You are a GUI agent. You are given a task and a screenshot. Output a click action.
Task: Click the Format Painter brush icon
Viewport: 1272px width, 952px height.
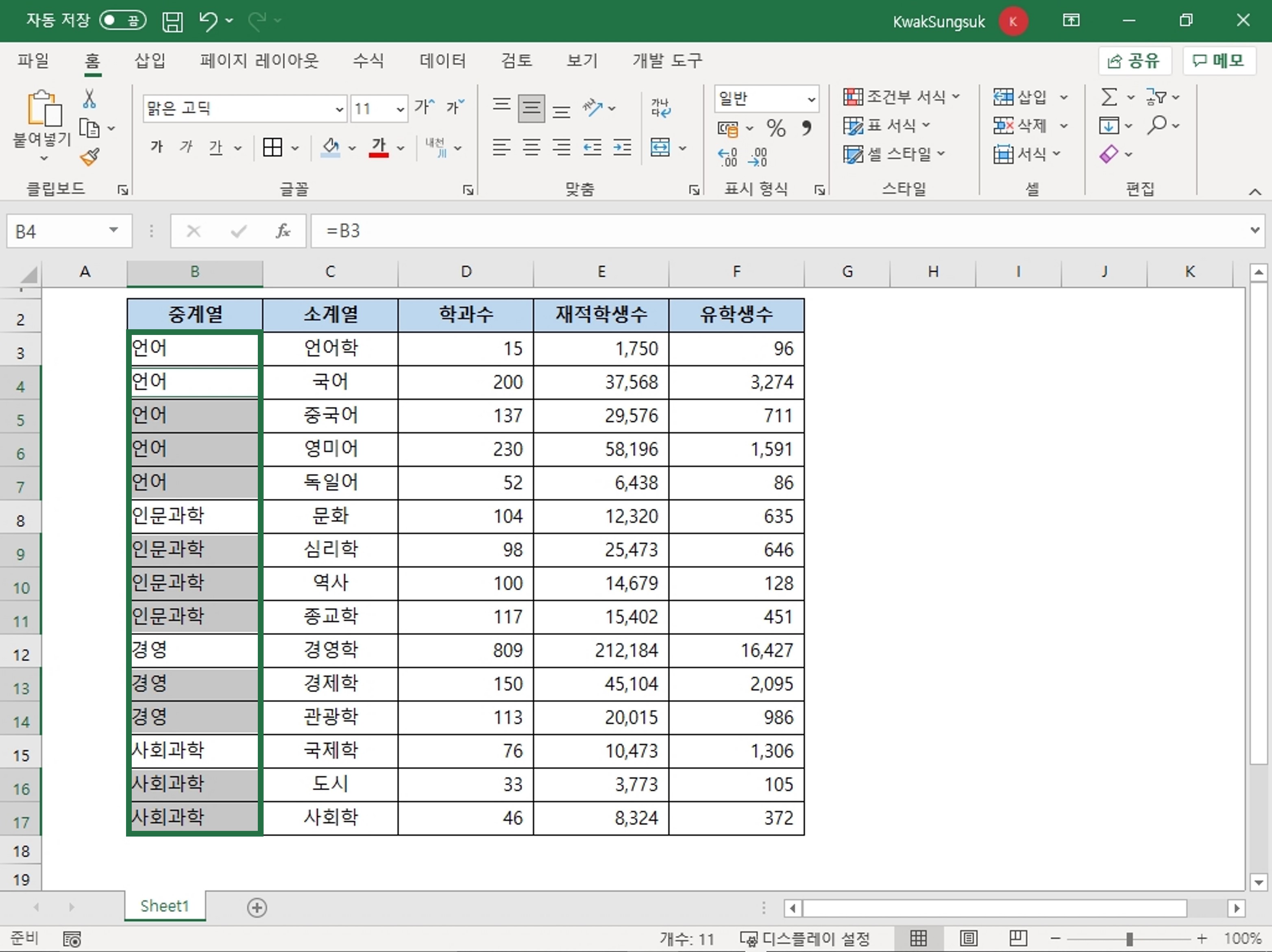click(90, 156)
